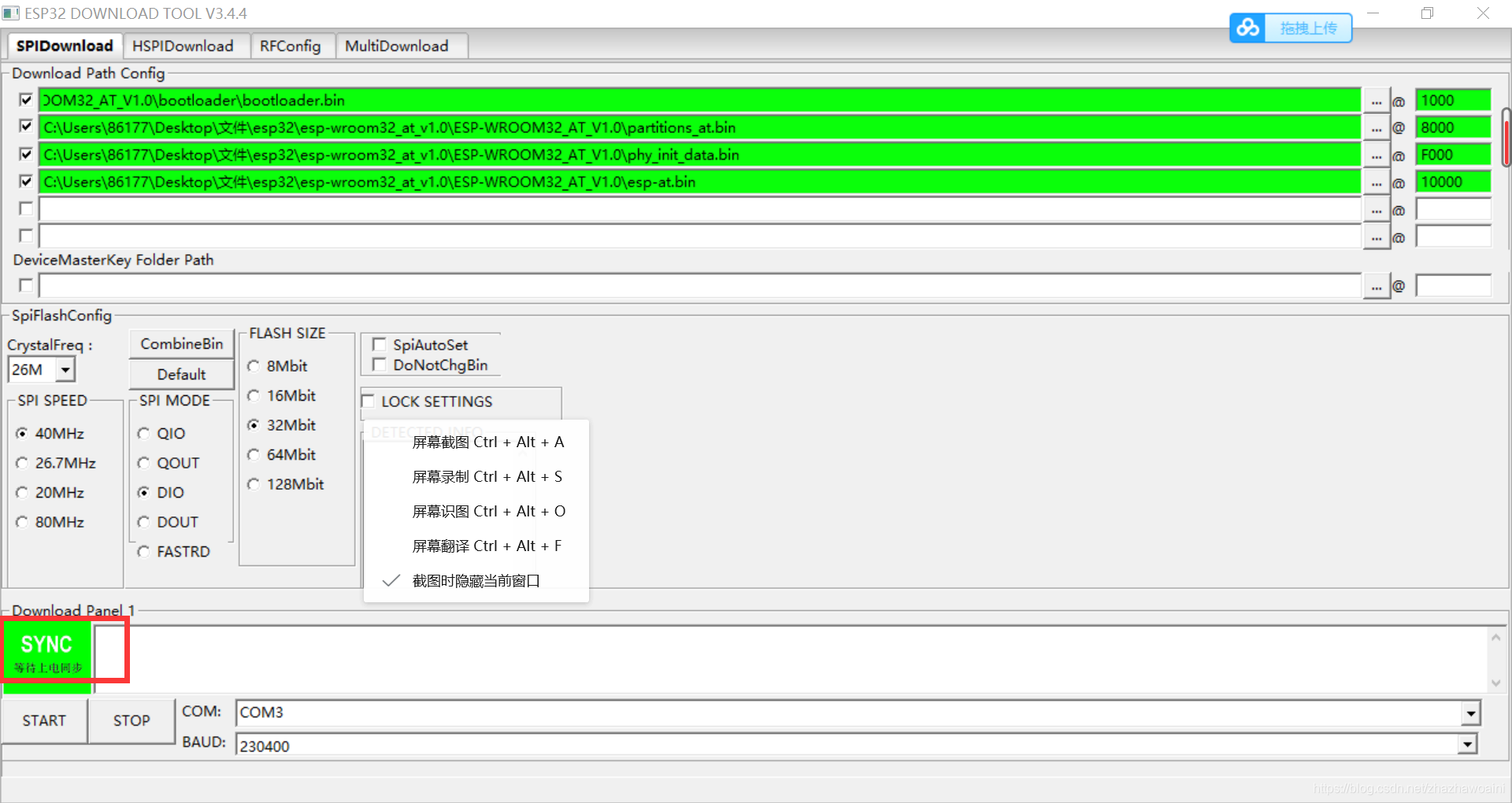Uncheck the esp-at.bin row checkbox
Image resolution: width=1512 pixels, height=803 pixels.
26,182
